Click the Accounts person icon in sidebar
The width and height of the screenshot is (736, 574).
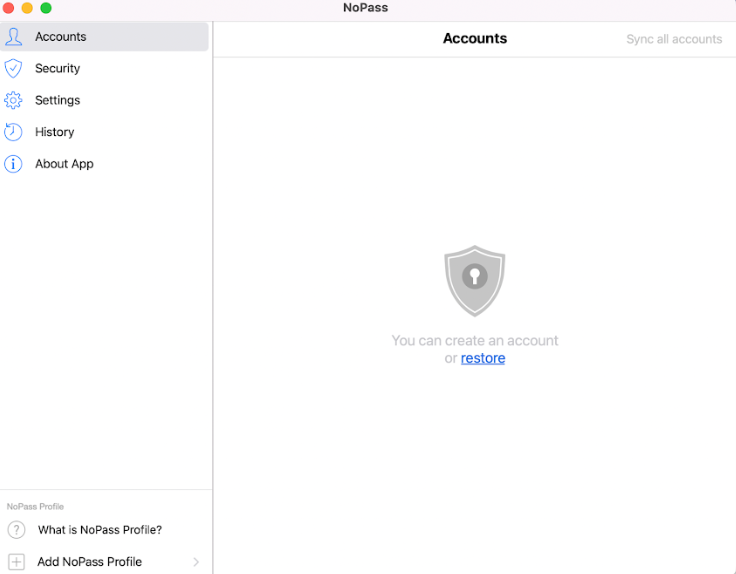[x=13, y=37]
